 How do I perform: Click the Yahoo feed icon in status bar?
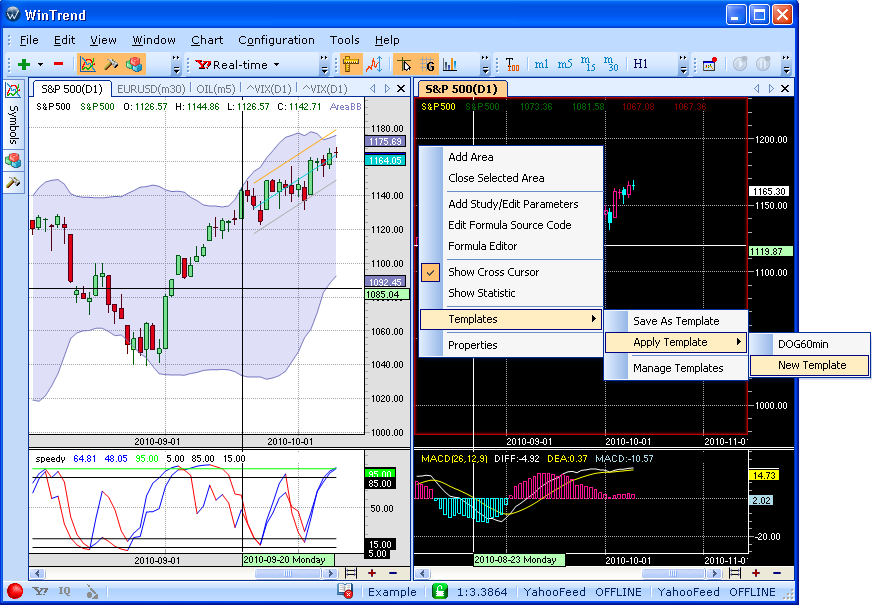39,591
